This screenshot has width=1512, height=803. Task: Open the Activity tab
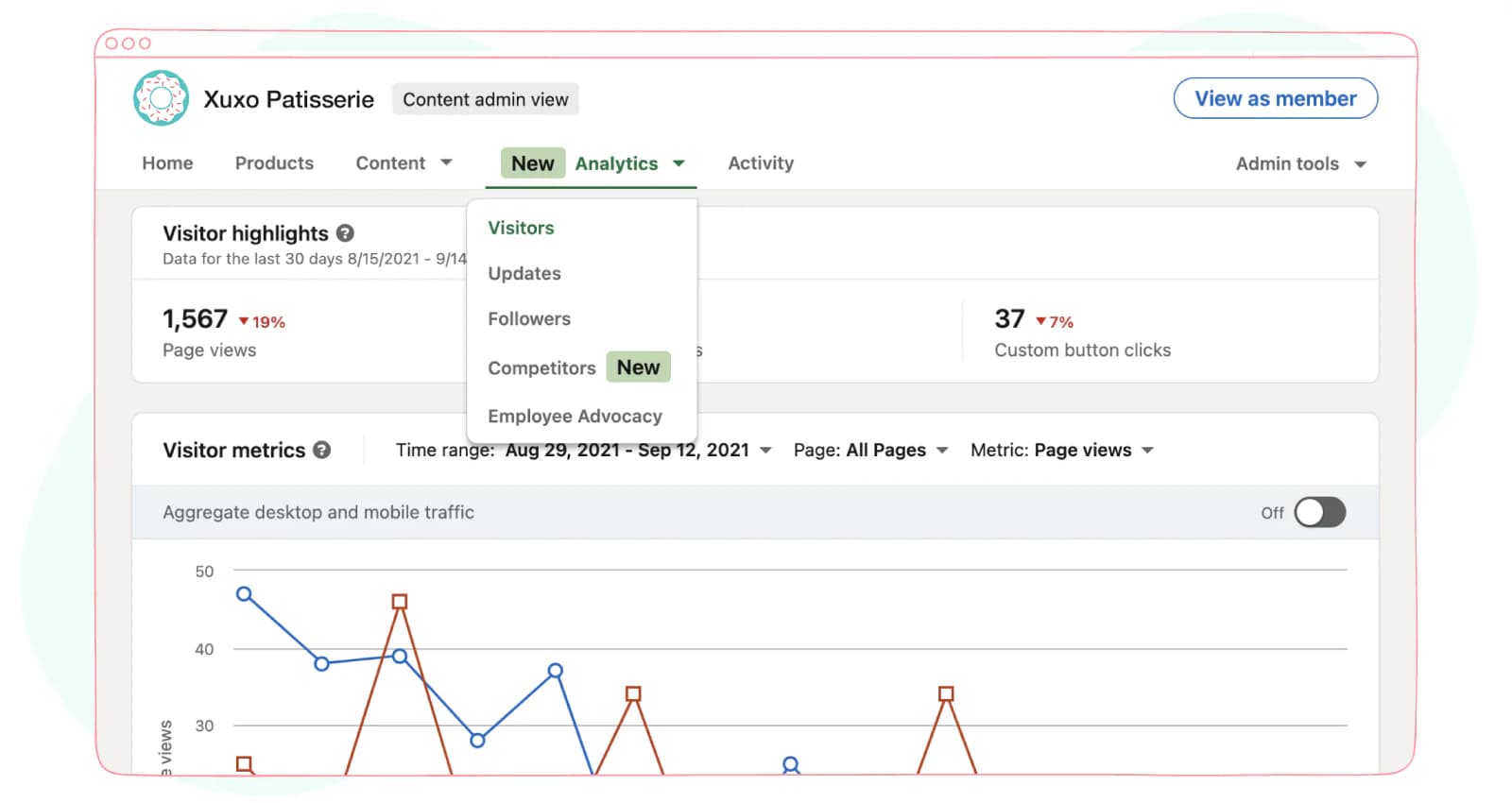pos(761,163)
